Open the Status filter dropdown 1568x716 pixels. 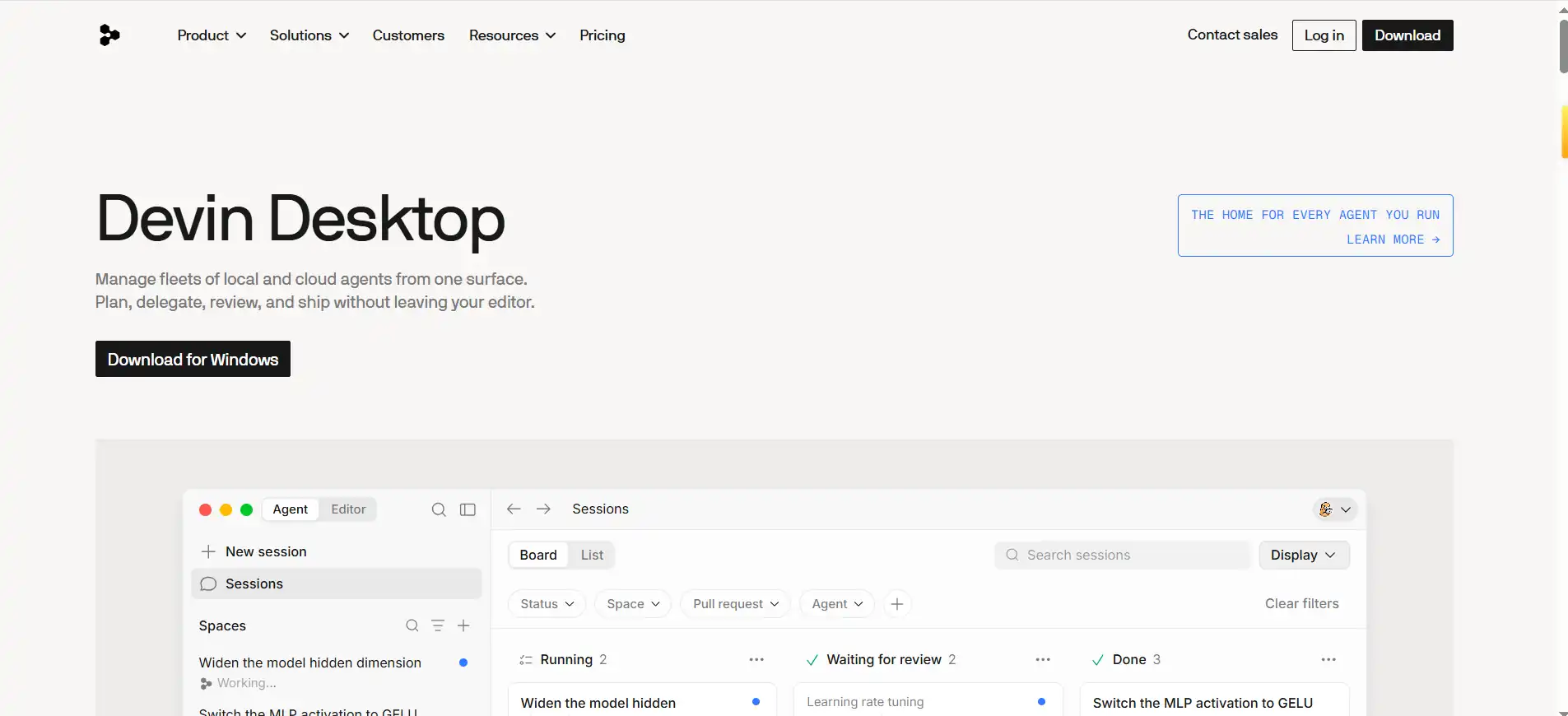[547, 604]
